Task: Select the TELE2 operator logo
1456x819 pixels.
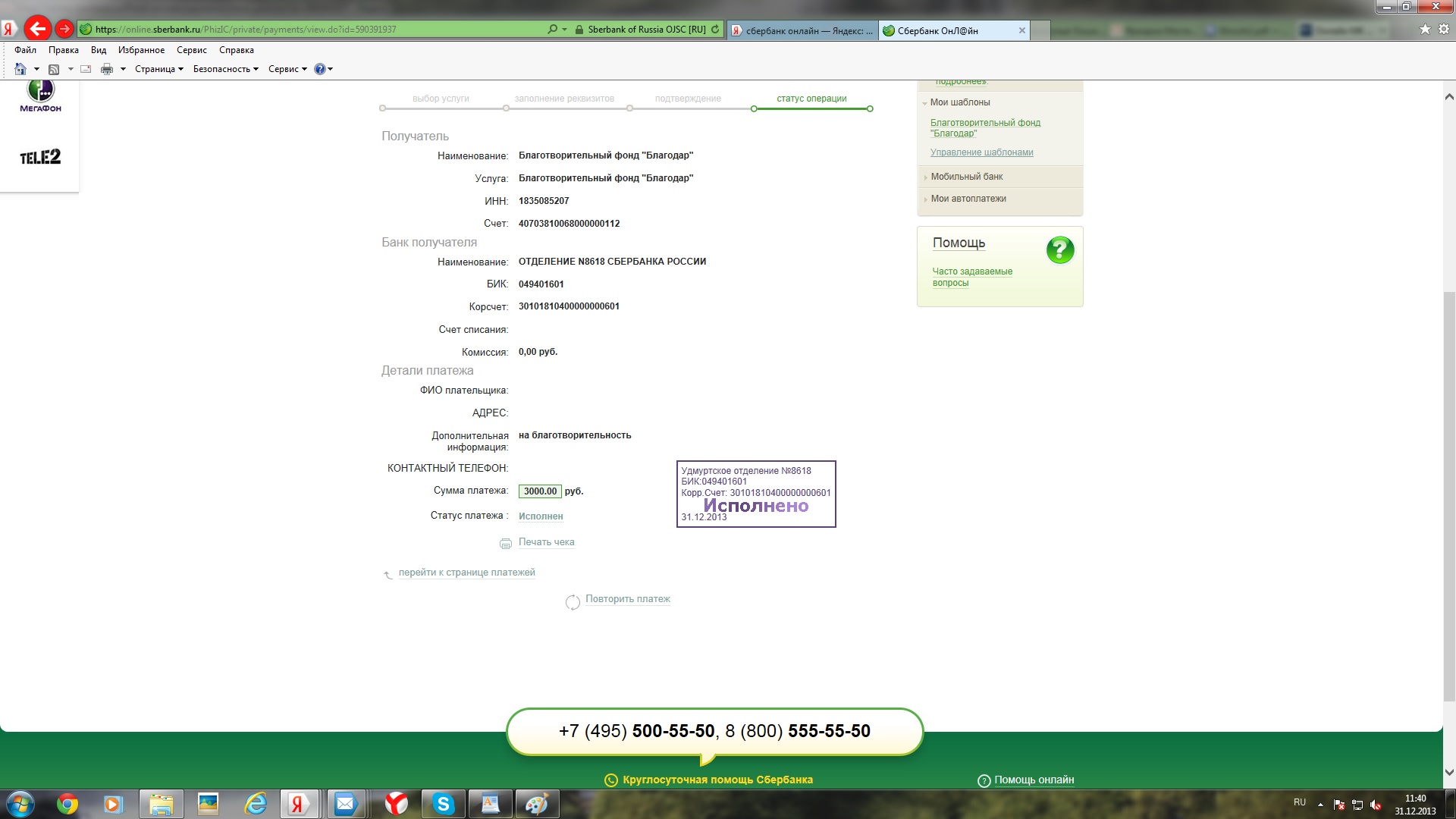Action: coord(40,157)
